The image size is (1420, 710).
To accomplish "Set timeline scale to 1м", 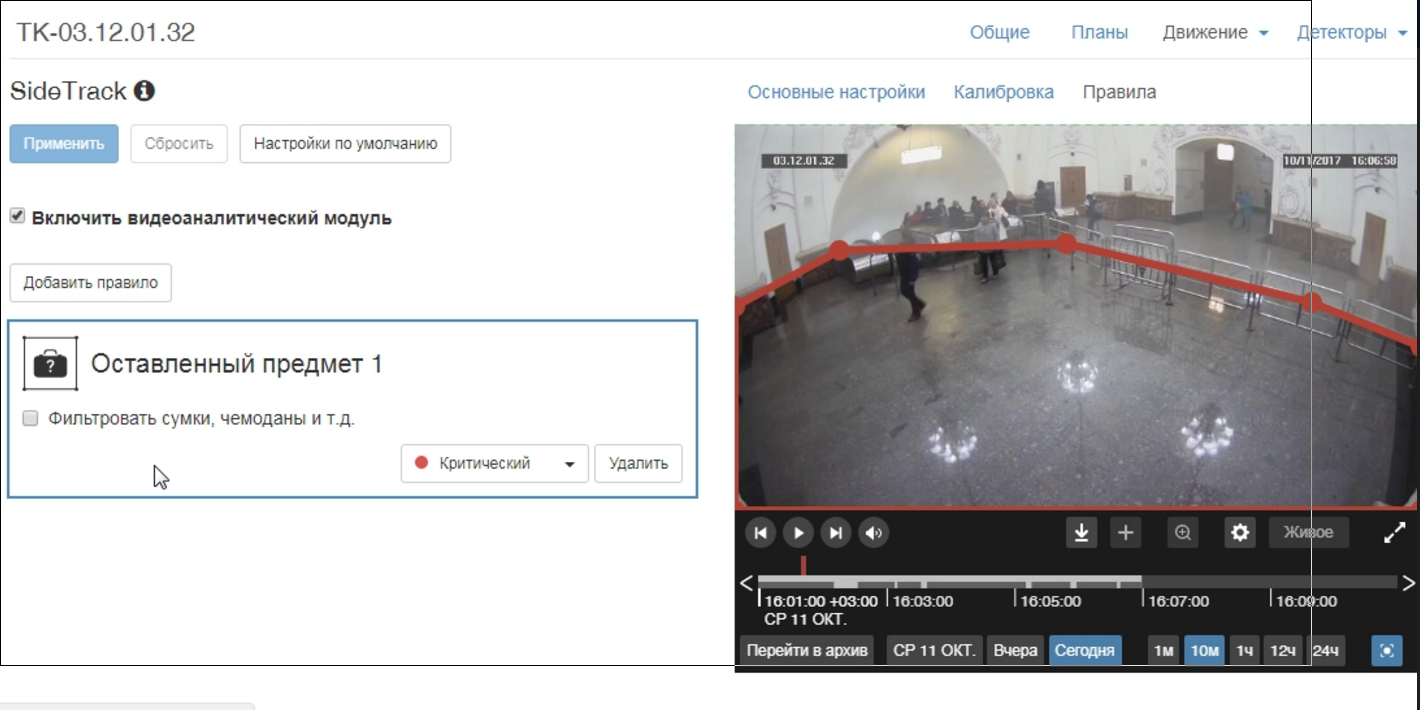I will 1163,651.
